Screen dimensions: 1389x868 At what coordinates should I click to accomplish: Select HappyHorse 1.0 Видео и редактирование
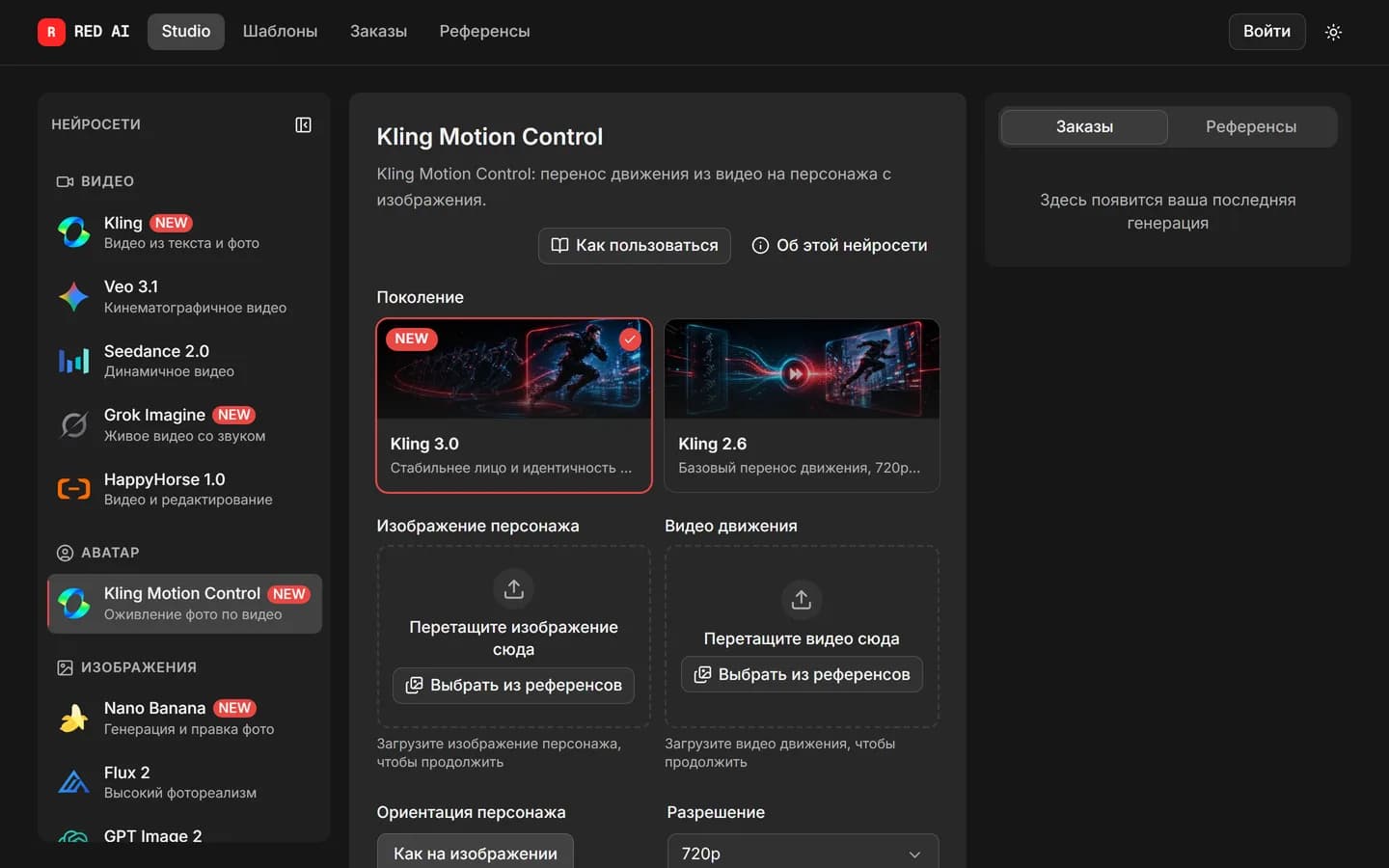coord(184,489)
